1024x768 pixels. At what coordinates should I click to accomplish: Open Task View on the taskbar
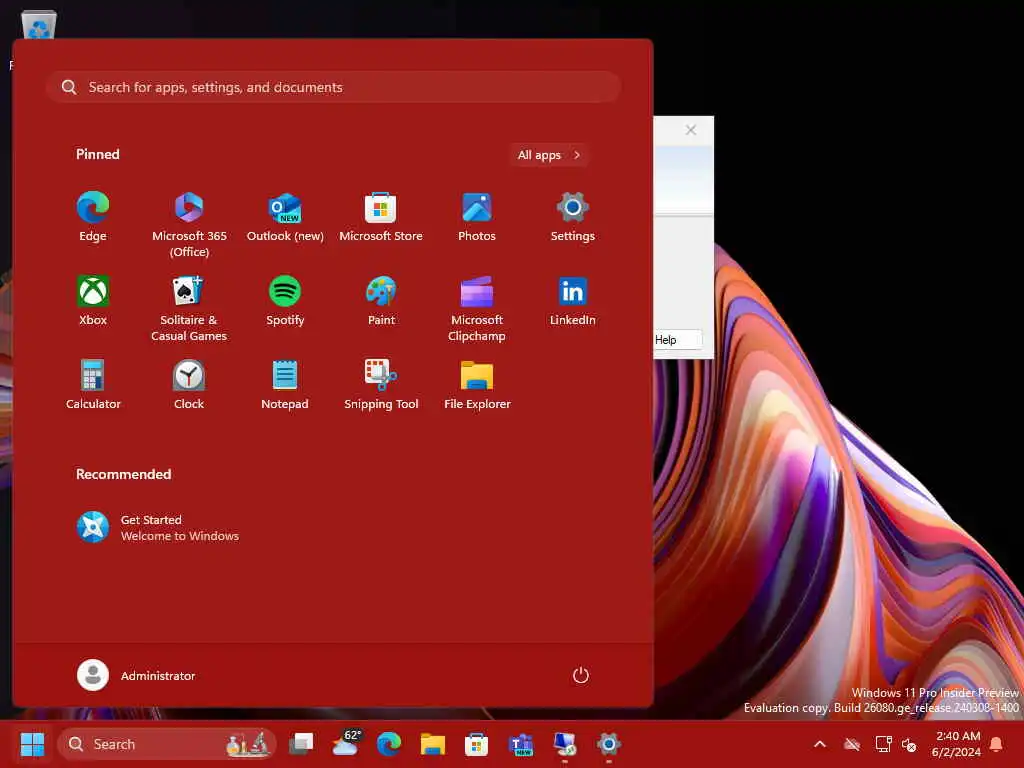click(301, 744)
